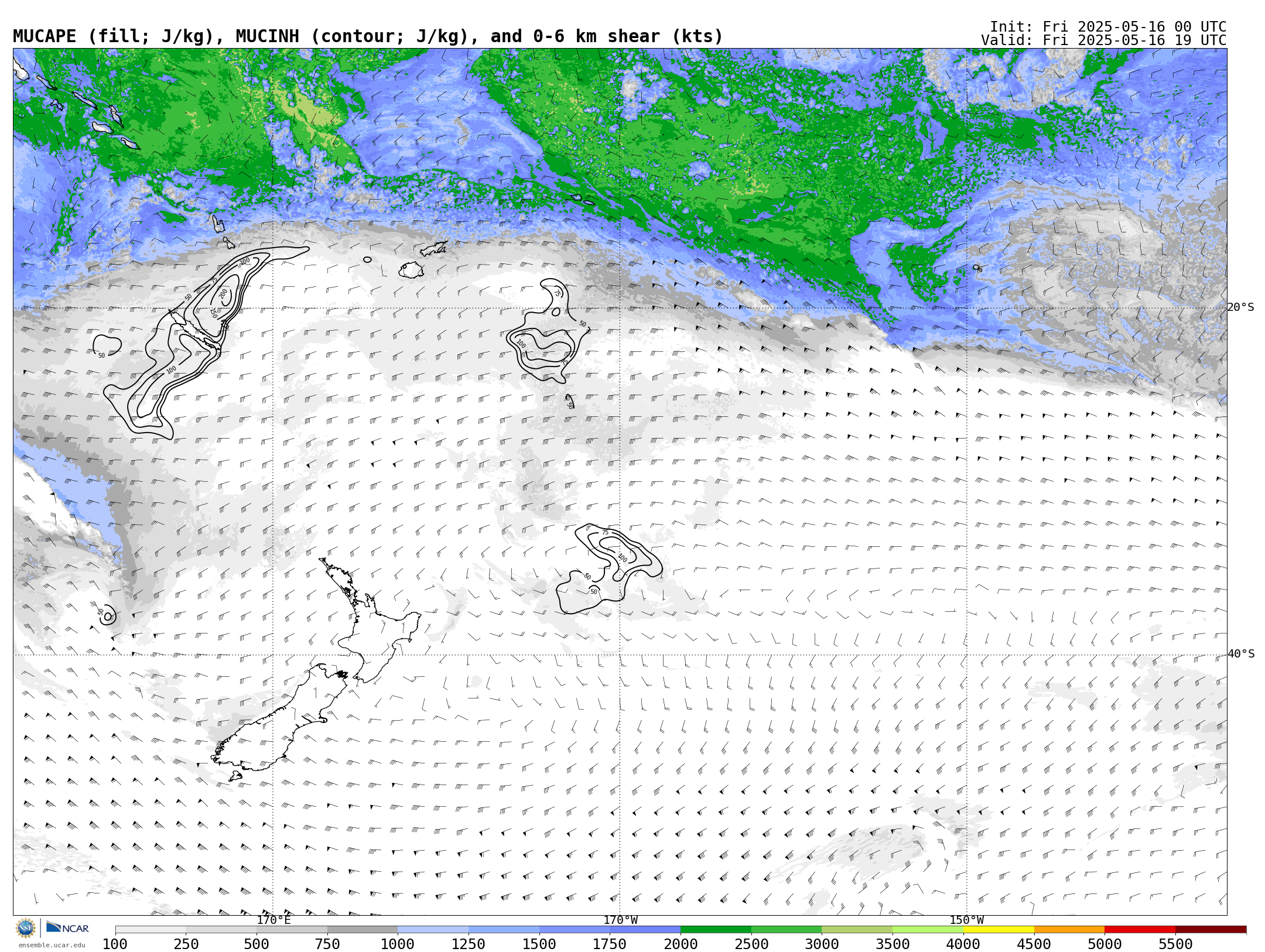Click the colorbar tick label 250
This screenshot has width=1265, height=952.
click(186, 944)
